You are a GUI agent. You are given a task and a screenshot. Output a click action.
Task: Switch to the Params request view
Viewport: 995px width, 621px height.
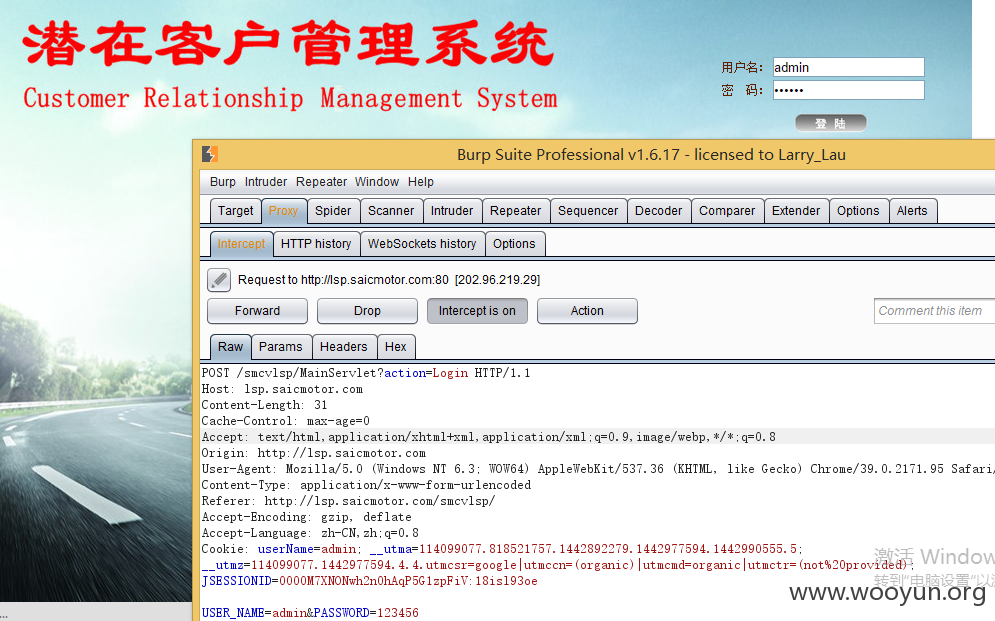tap(280, 347)
